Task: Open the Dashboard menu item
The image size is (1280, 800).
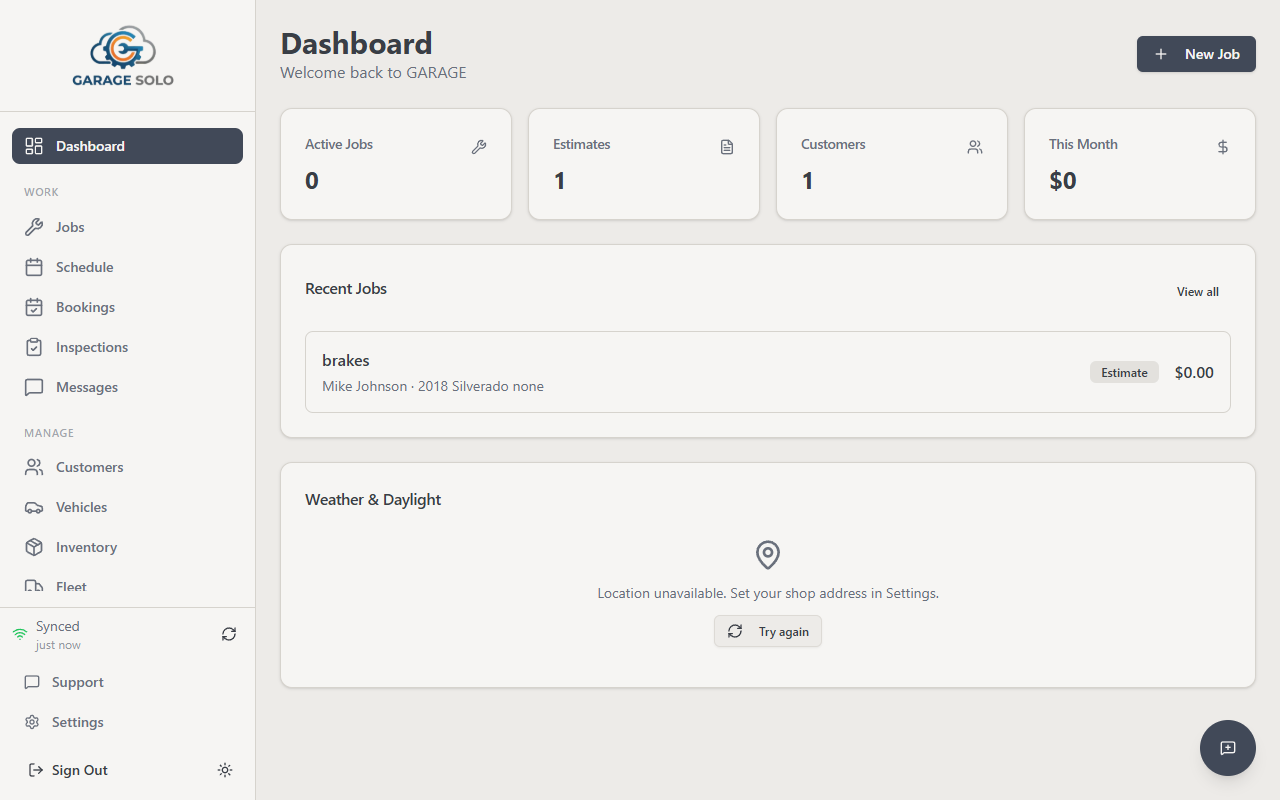Action: pyautogui.click(x=127, y=146)
